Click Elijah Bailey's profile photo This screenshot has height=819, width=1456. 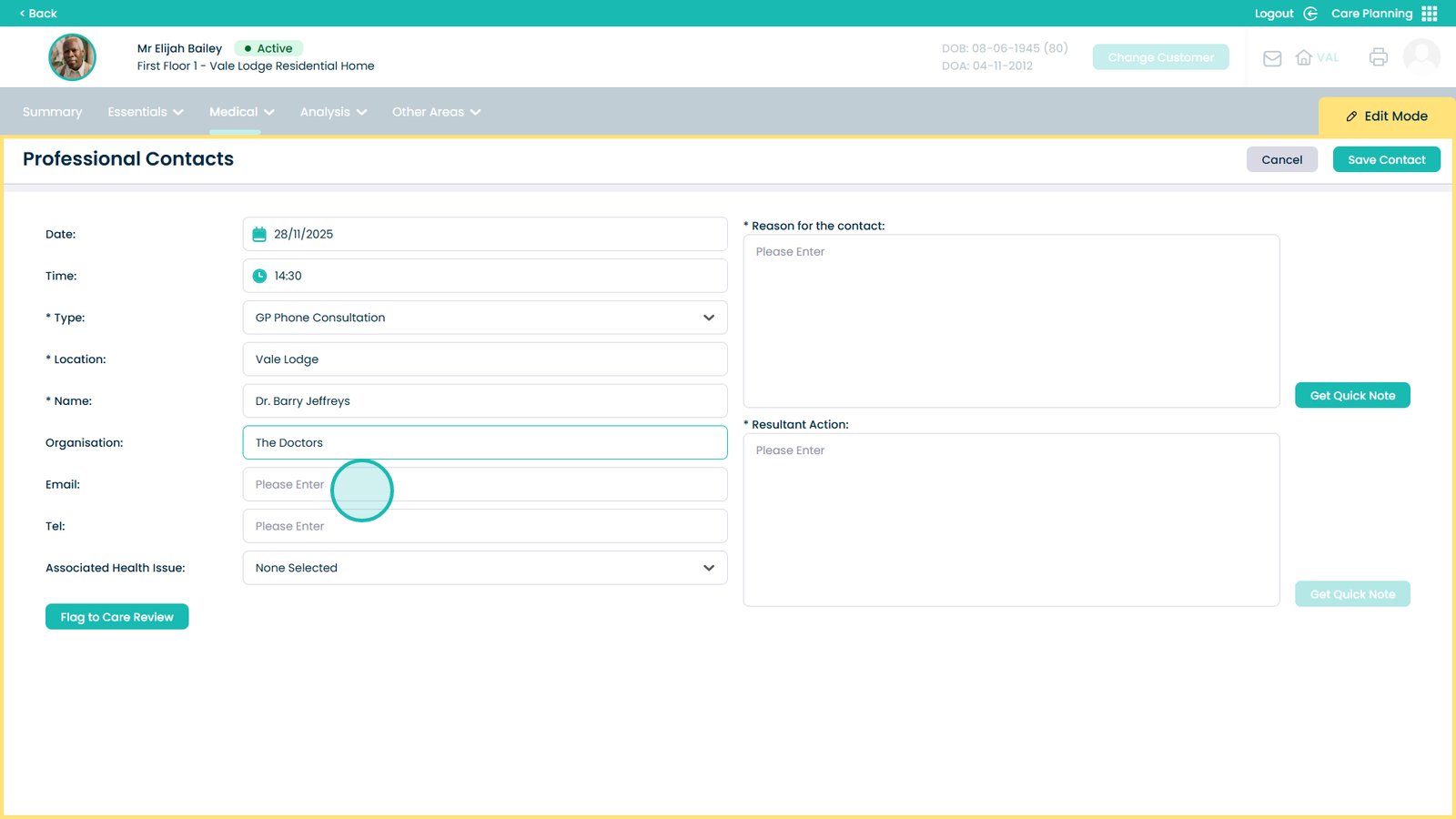click(x=73, y=57)
